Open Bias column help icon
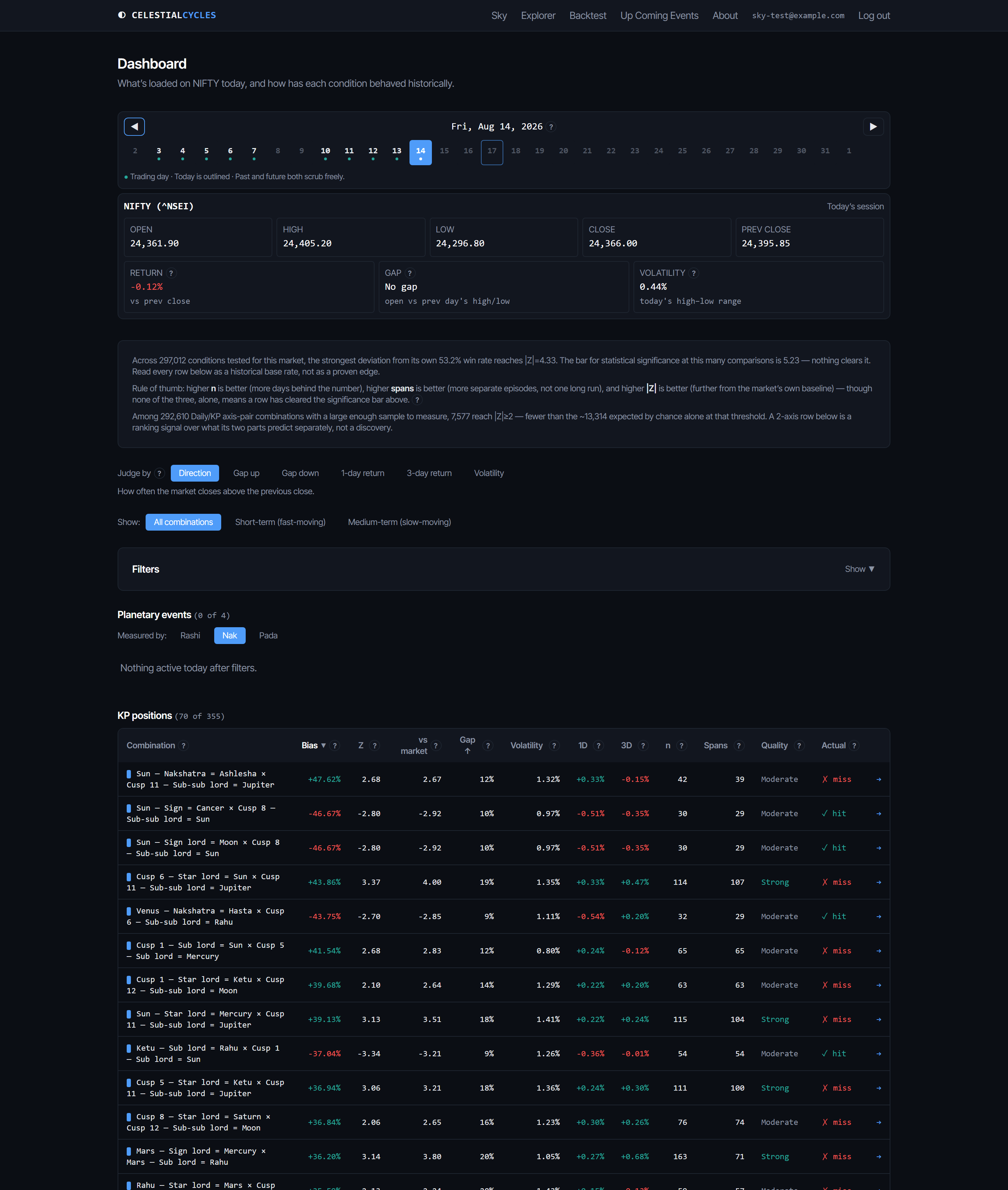The width and height of the screenshot is (1008, 1190). pos(335,745)
